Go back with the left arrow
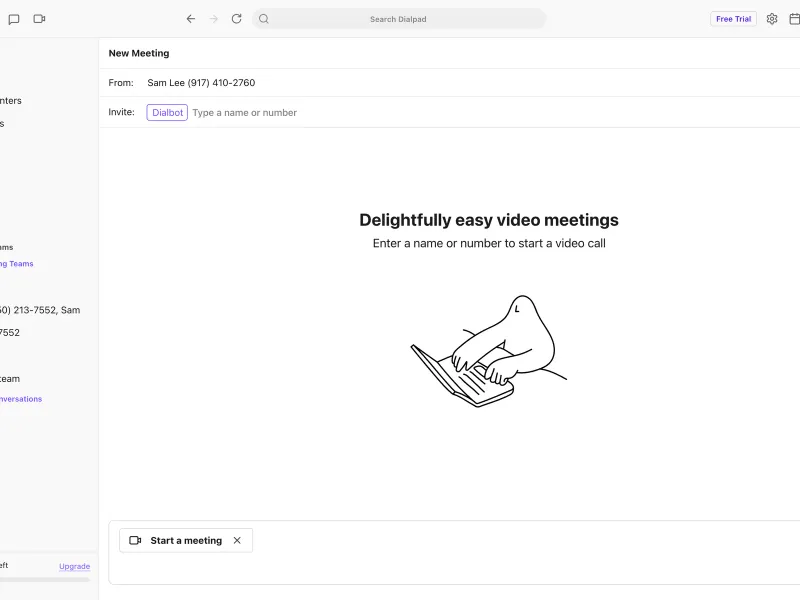The image size is (800, 600). tap(191, 19)
